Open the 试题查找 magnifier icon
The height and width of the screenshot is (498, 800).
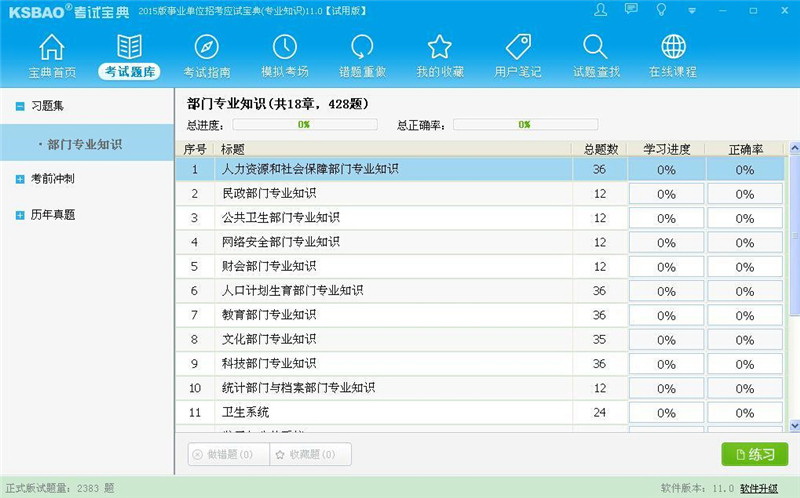click(x=595, y=47)
